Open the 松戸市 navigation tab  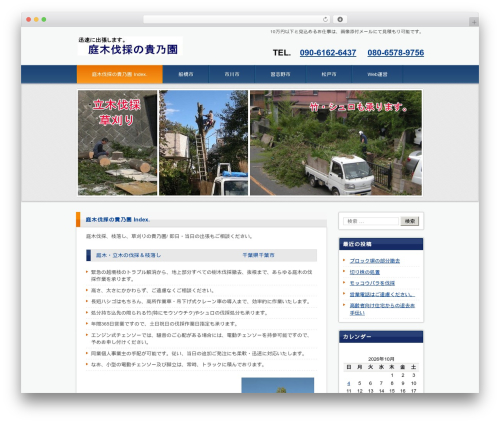(x=329, y=74)
